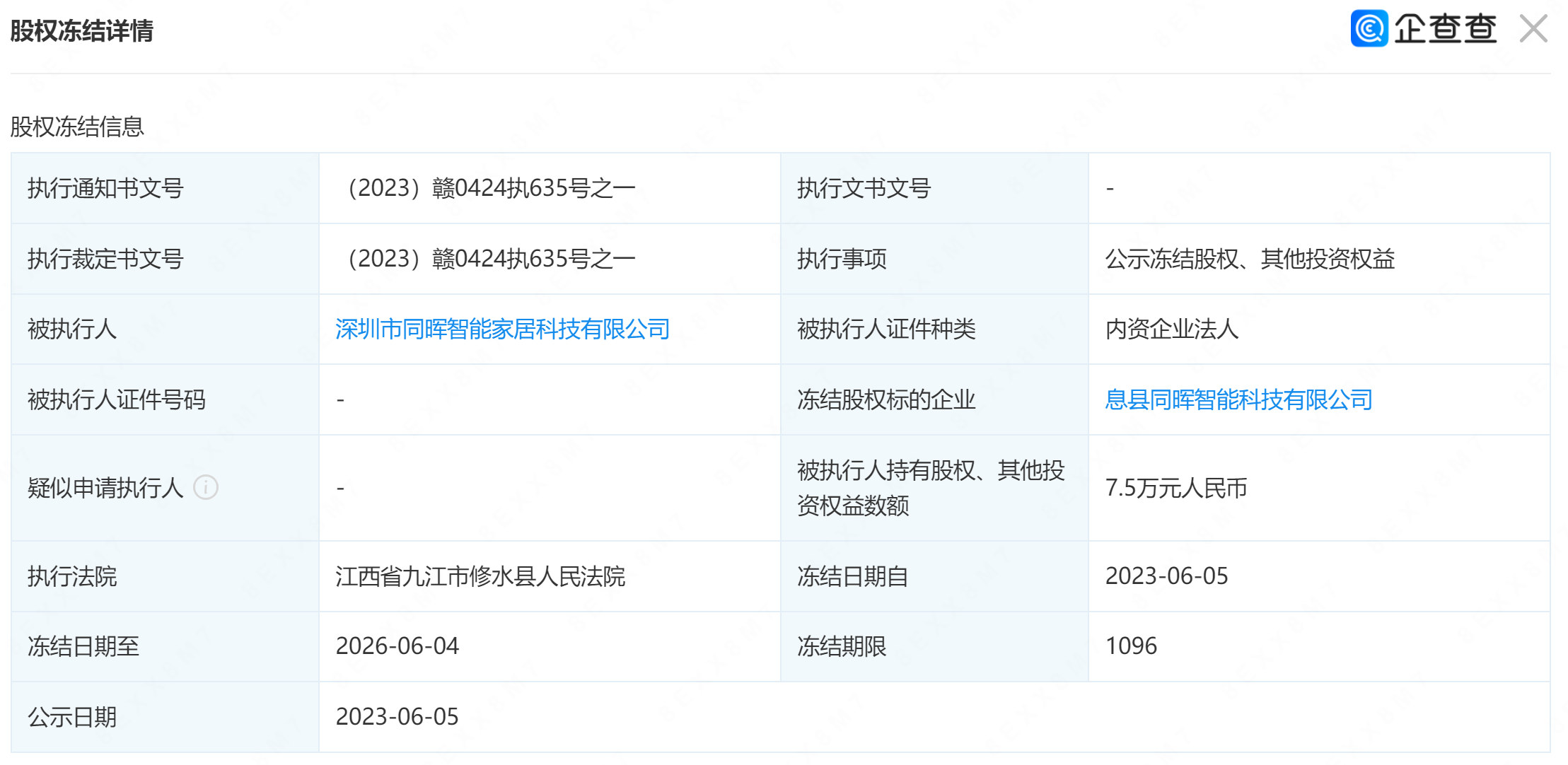Click the info icon beside 疑似申请执行人

tap(206, 487)
